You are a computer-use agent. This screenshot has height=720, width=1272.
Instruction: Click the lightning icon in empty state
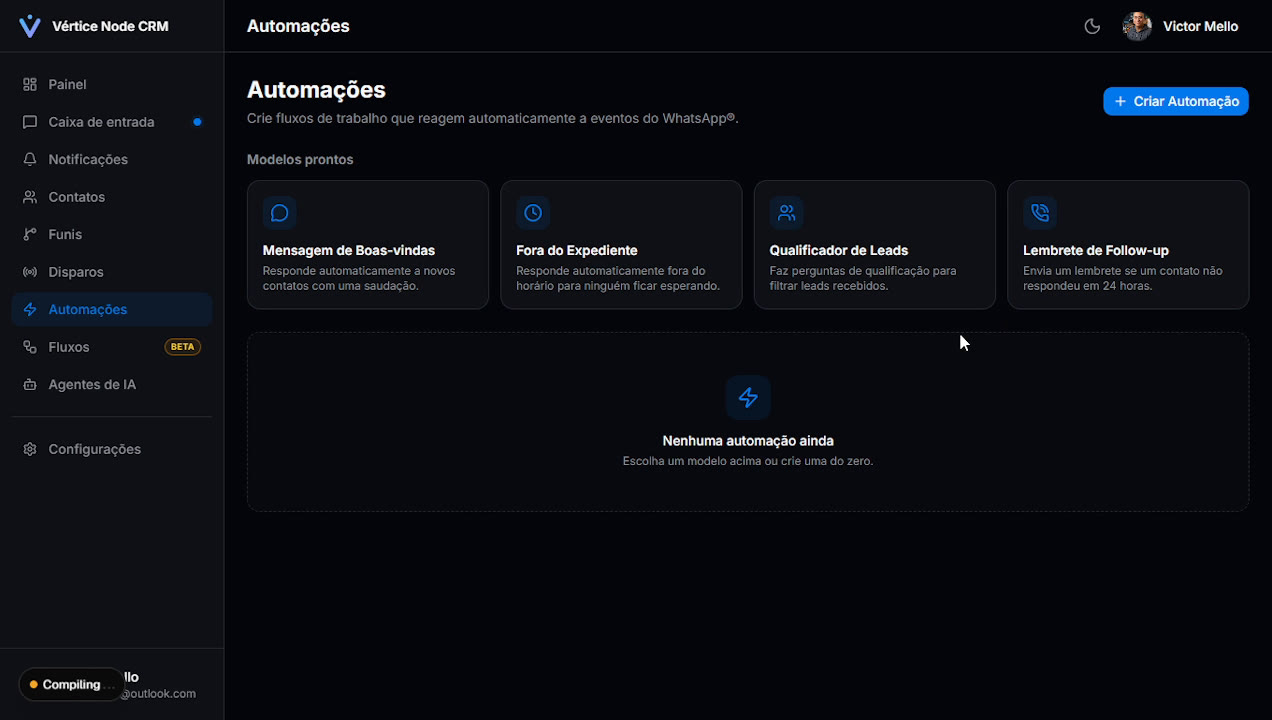click(x=748, y=398)
